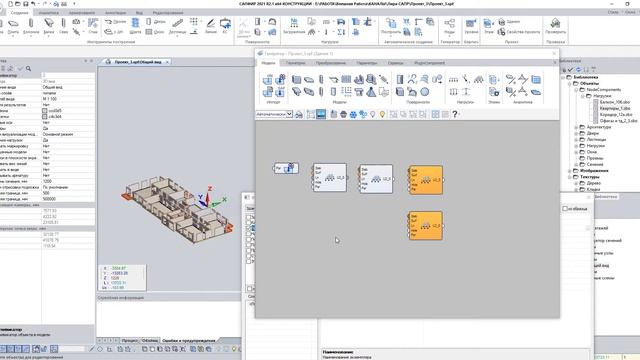Image resolution: width=640 pixels, height=360 pixels.
Task: Click the car icon beside Автоматически dropdown
Action: click(299, 115)
